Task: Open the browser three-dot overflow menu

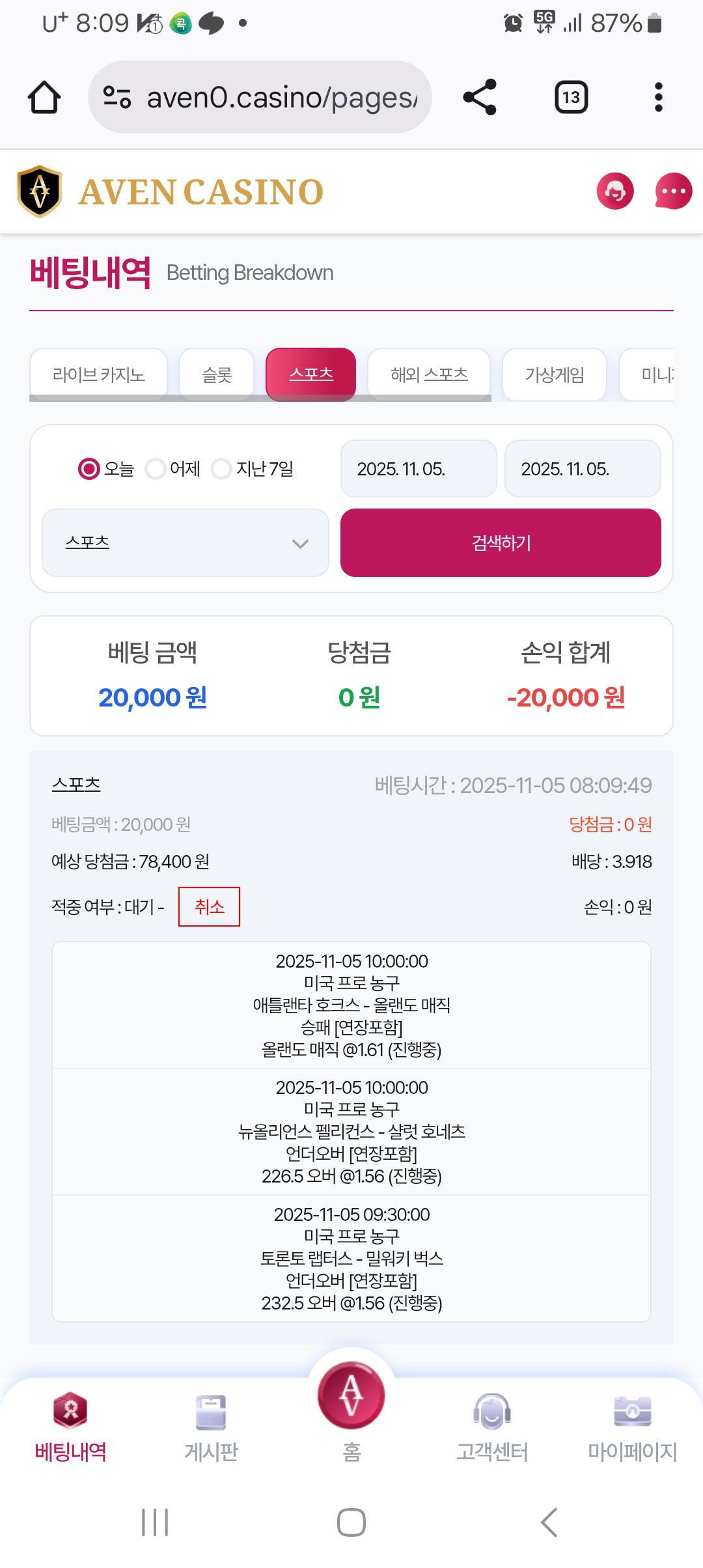Action: click(x=658, y=98)
